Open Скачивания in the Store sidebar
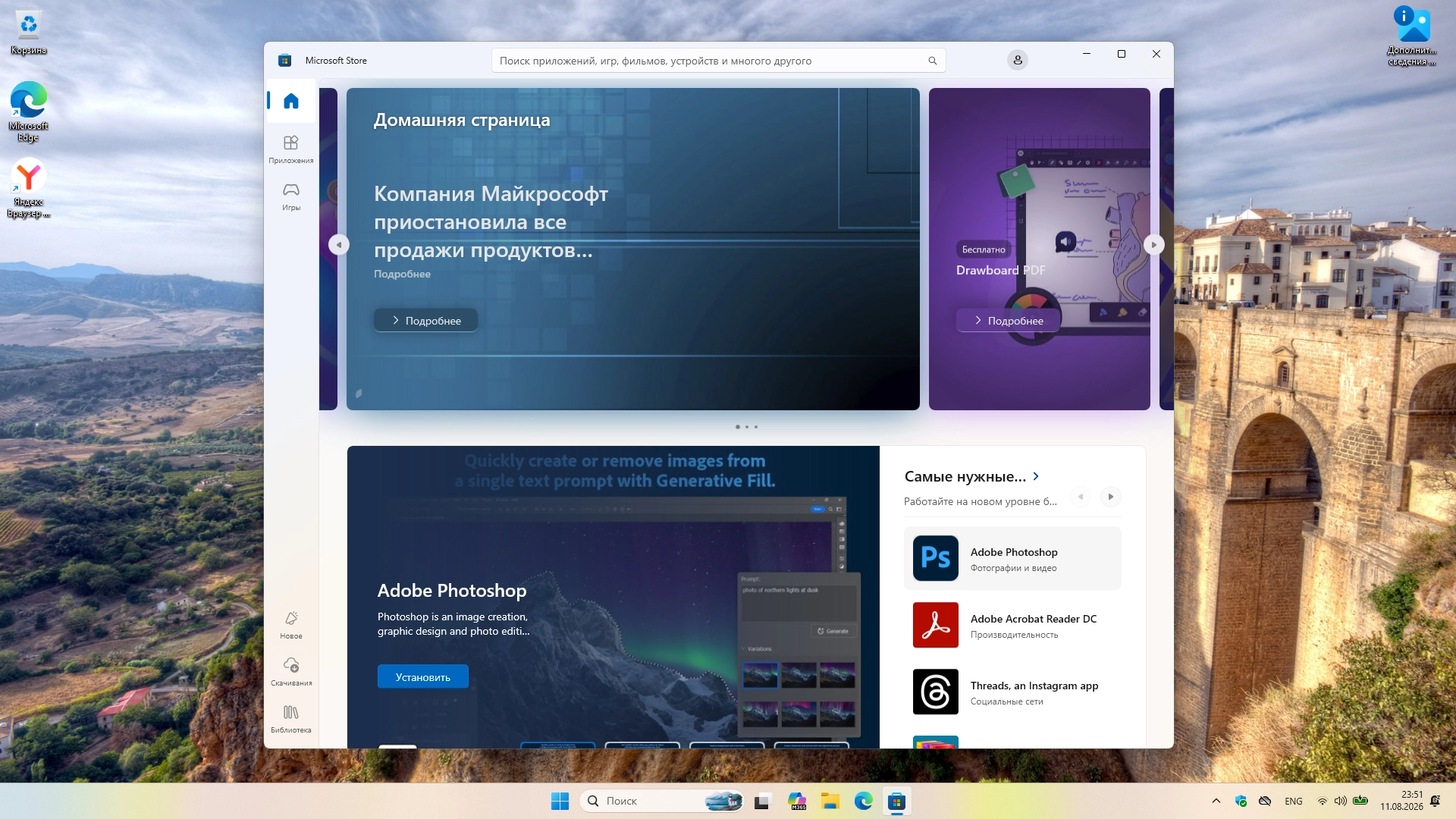This screenshot has width=1456, height=819. [x=291, y=673]
